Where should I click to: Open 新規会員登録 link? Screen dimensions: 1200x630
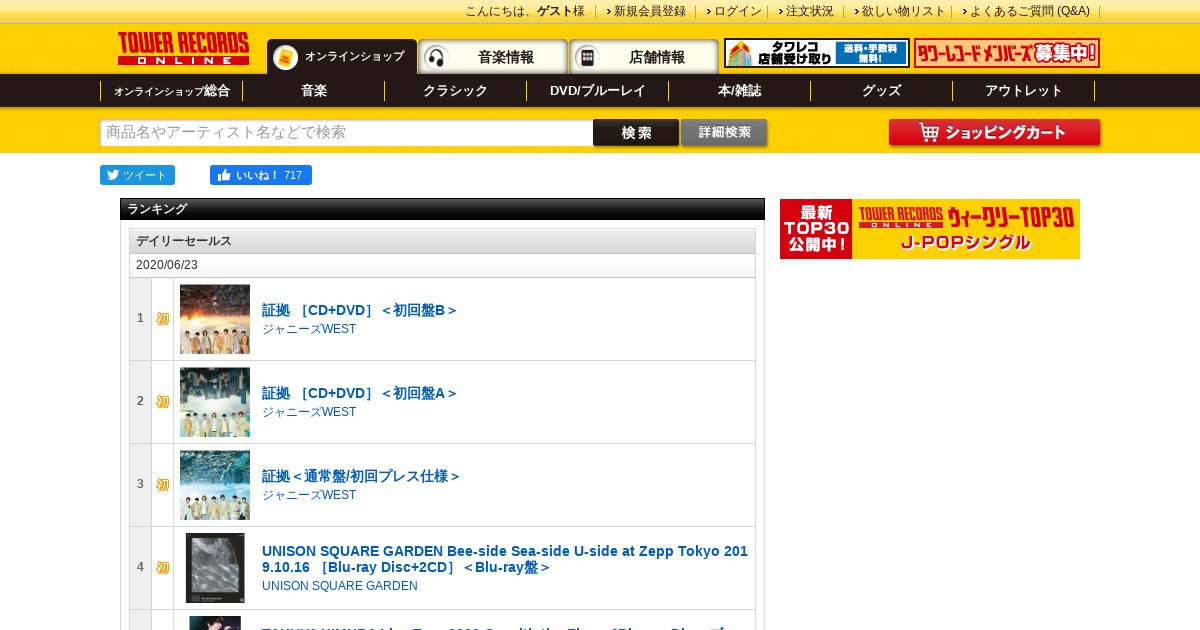(x=650, y=11)
